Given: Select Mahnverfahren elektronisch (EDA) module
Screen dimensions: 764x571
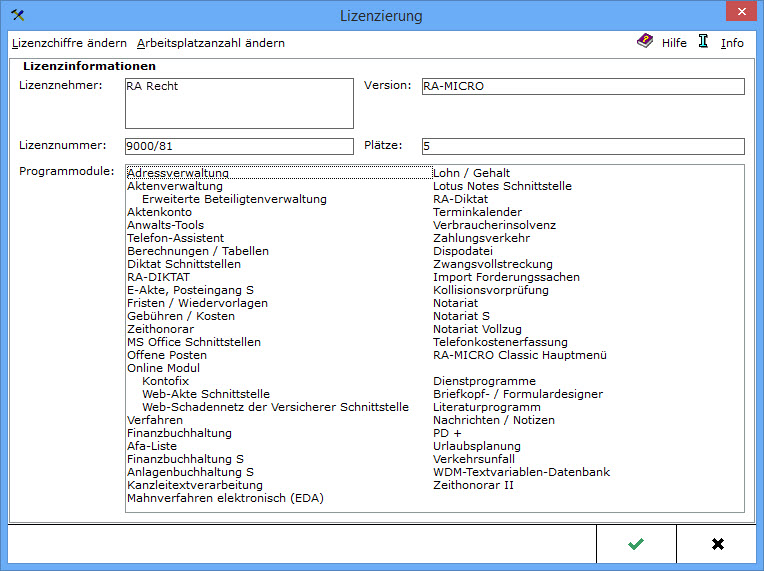Looking at the screenshot, I should pos(226,498).
